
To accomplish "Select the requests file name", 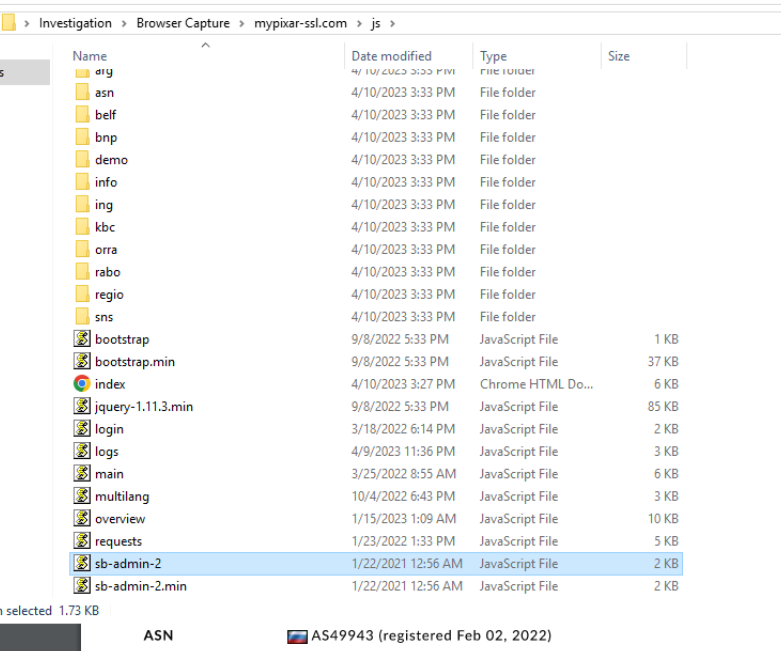I will pos(118,541).
